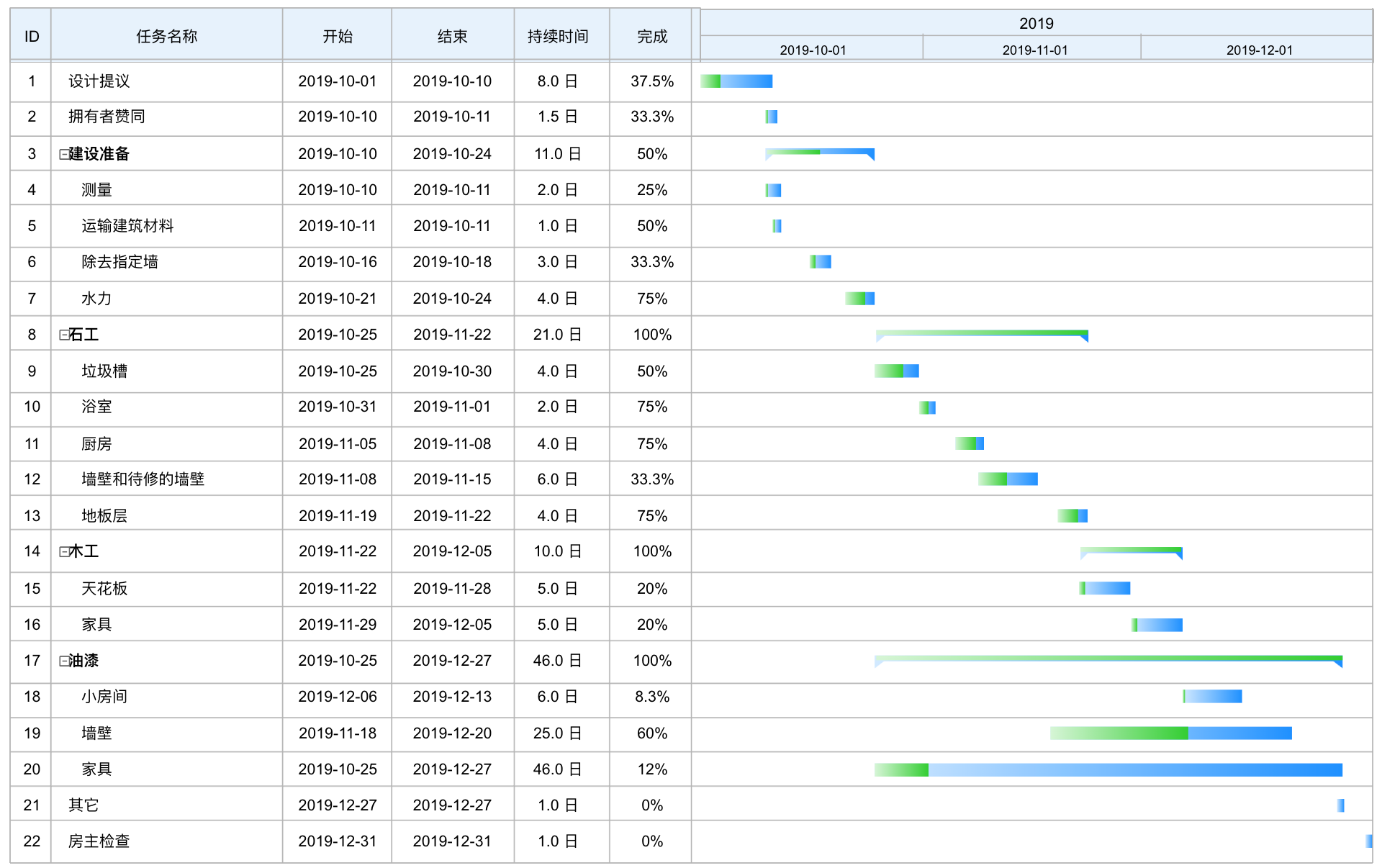Select the 墙壁 task progress bar in row 19
1382x868 pixels.
click(1170, 733)
